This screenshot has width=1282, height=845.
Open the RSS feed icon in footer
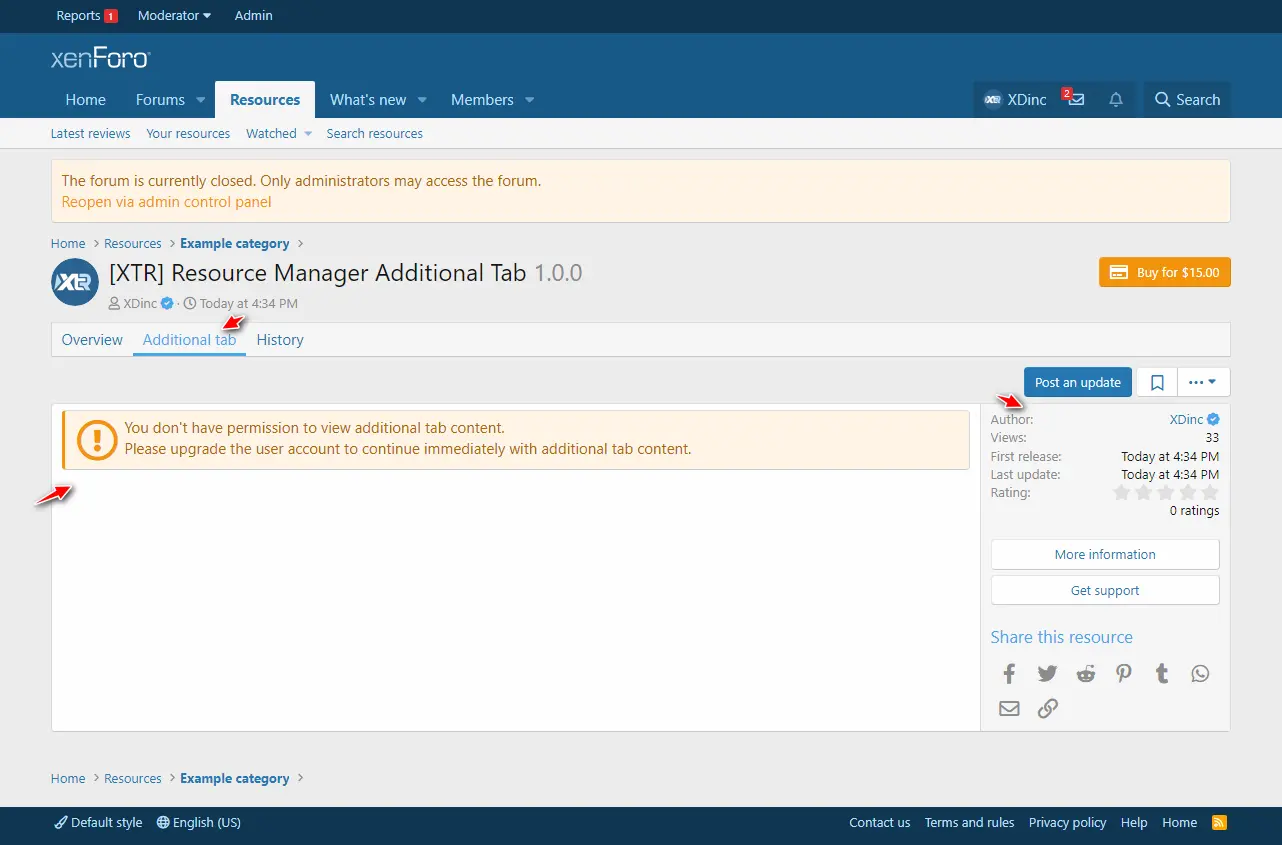(x=1219, y=822)
